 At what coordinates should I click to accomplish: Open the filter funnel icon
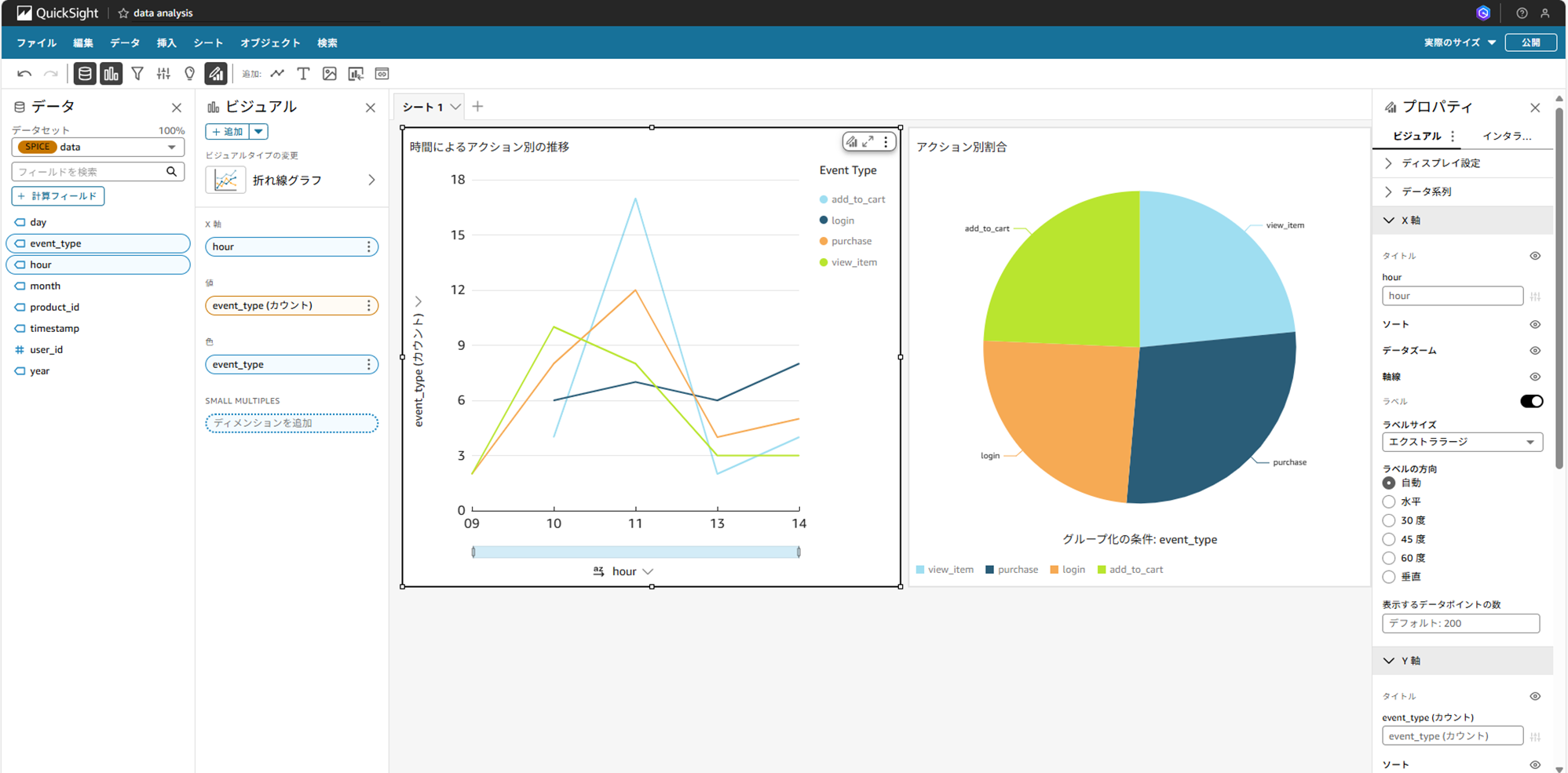tap(137, 74)
